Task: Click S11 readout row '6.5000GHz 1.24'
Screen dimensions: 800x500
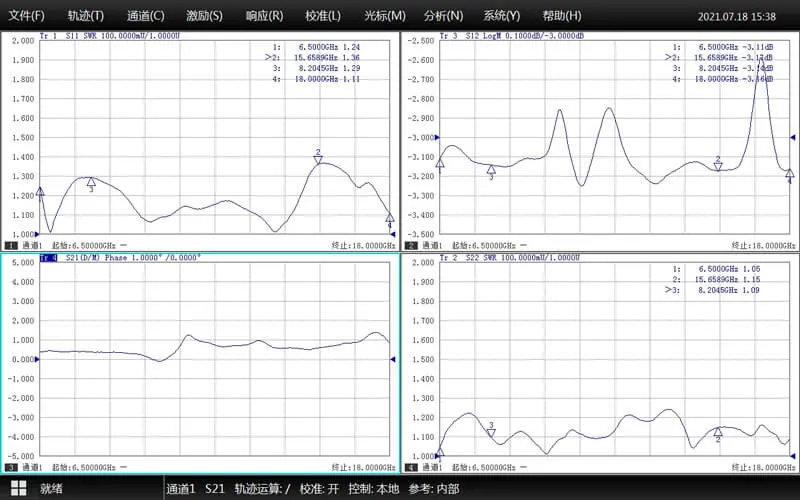Action: coord(316,47)
